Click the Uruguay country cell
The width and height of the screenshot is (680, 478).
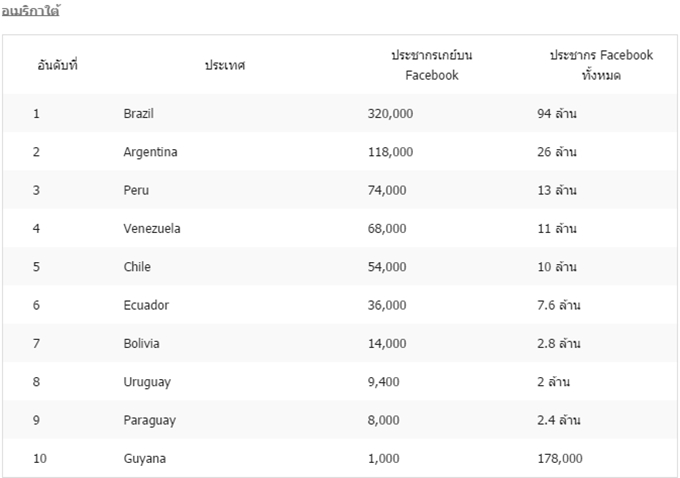point(147,382)
